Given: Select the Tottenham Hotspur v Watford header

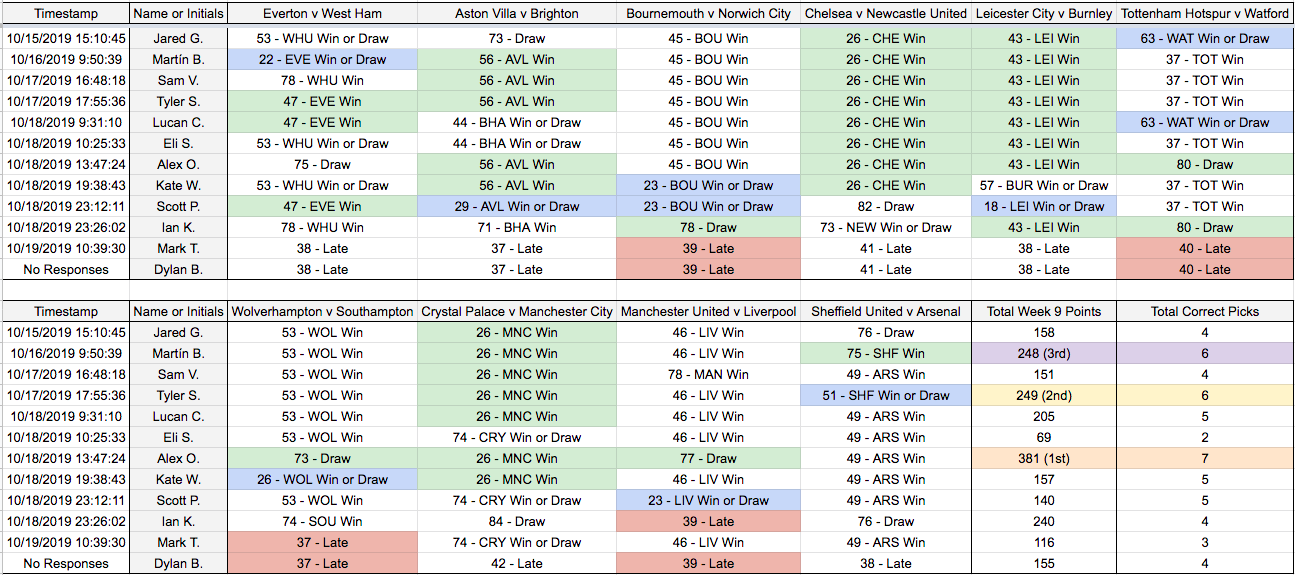Looking at the screenshot, I should [x=1204, y=14].
